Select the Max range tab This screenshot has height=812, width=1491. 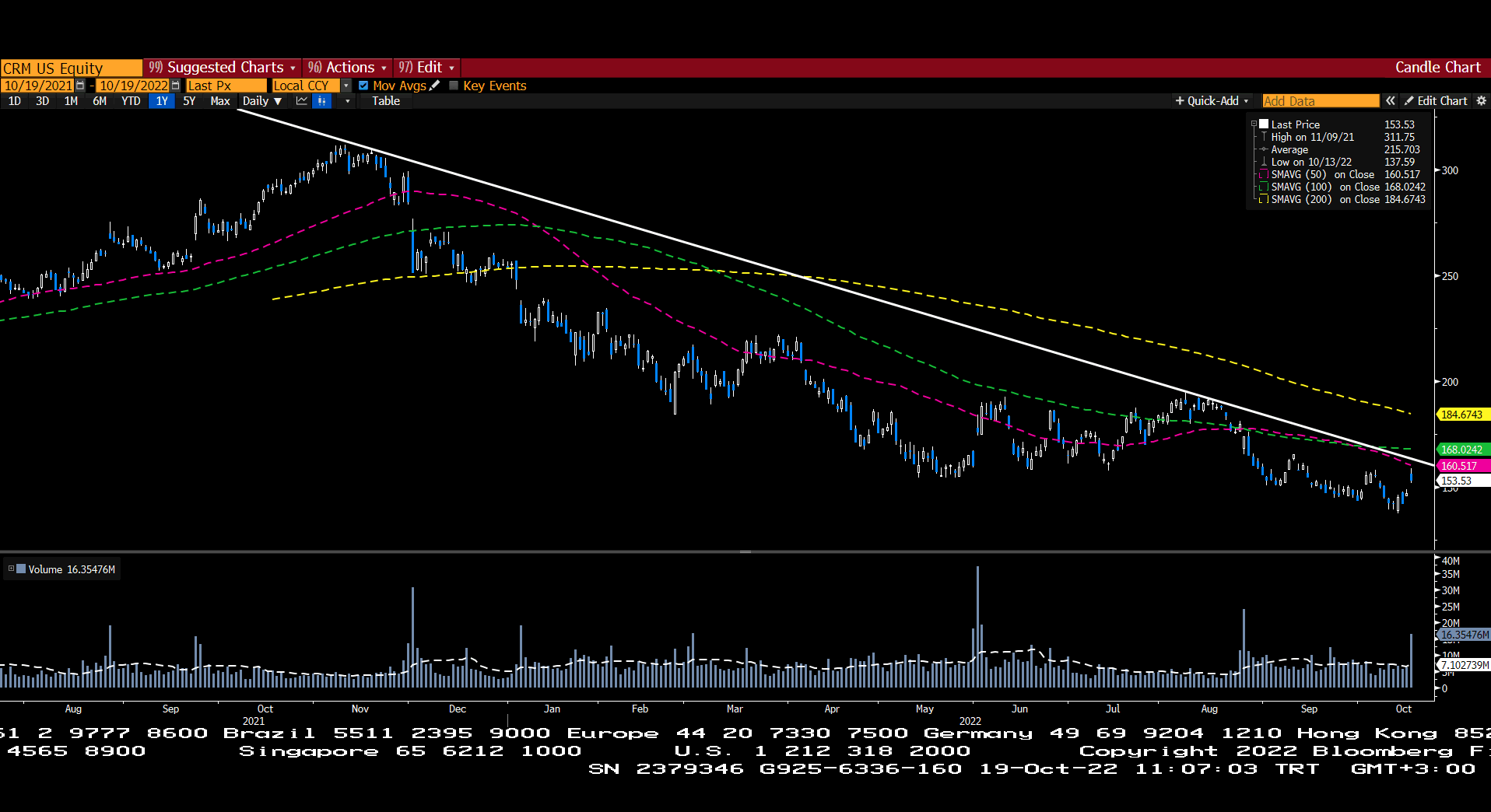220,101
